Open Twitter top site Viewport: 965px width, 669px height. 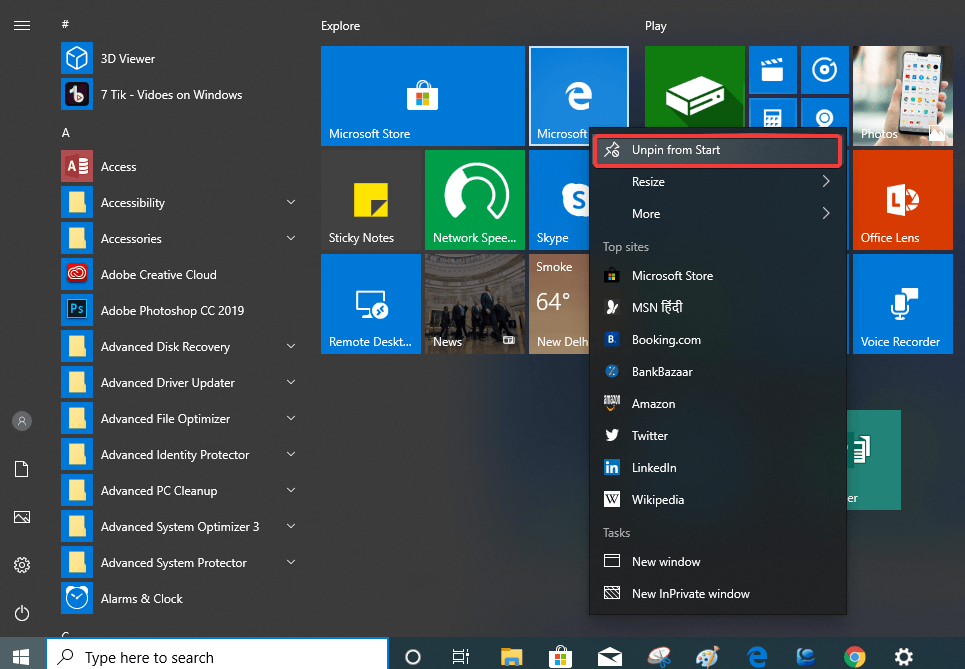[x=717, y=436]
